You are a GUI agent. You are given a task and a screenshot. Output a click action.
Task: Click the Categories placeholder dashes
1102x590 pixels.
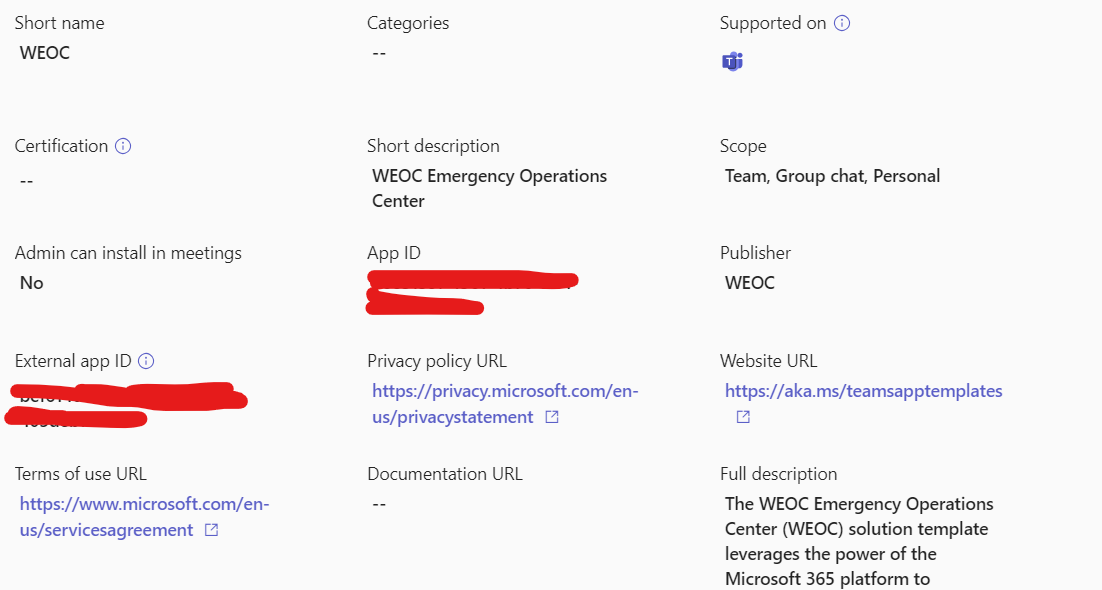coord(377,52)
